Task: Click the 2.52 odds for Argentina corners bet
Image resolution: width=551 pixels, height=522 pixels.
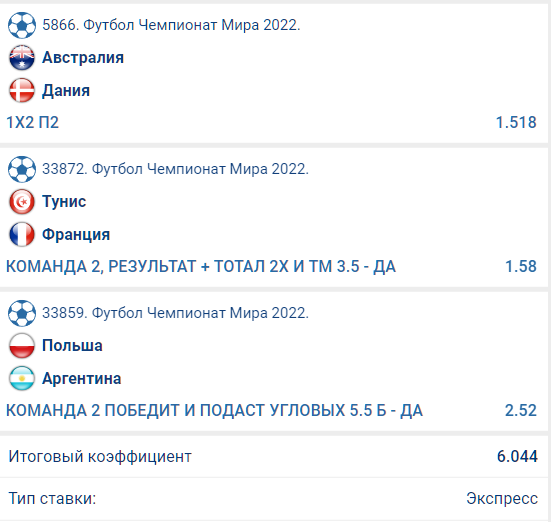Action: [x=521, y=410]
